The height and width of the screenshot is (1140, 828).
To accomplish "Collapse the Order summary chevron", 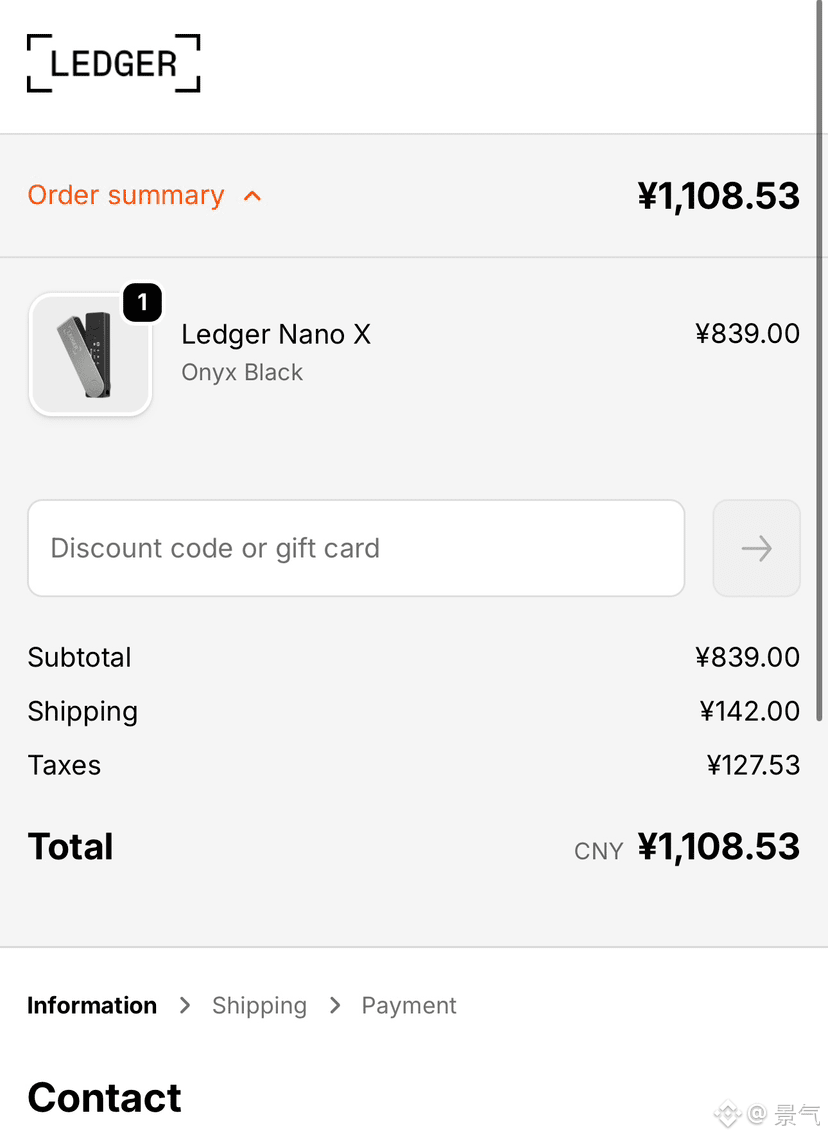I will (252, 196).
